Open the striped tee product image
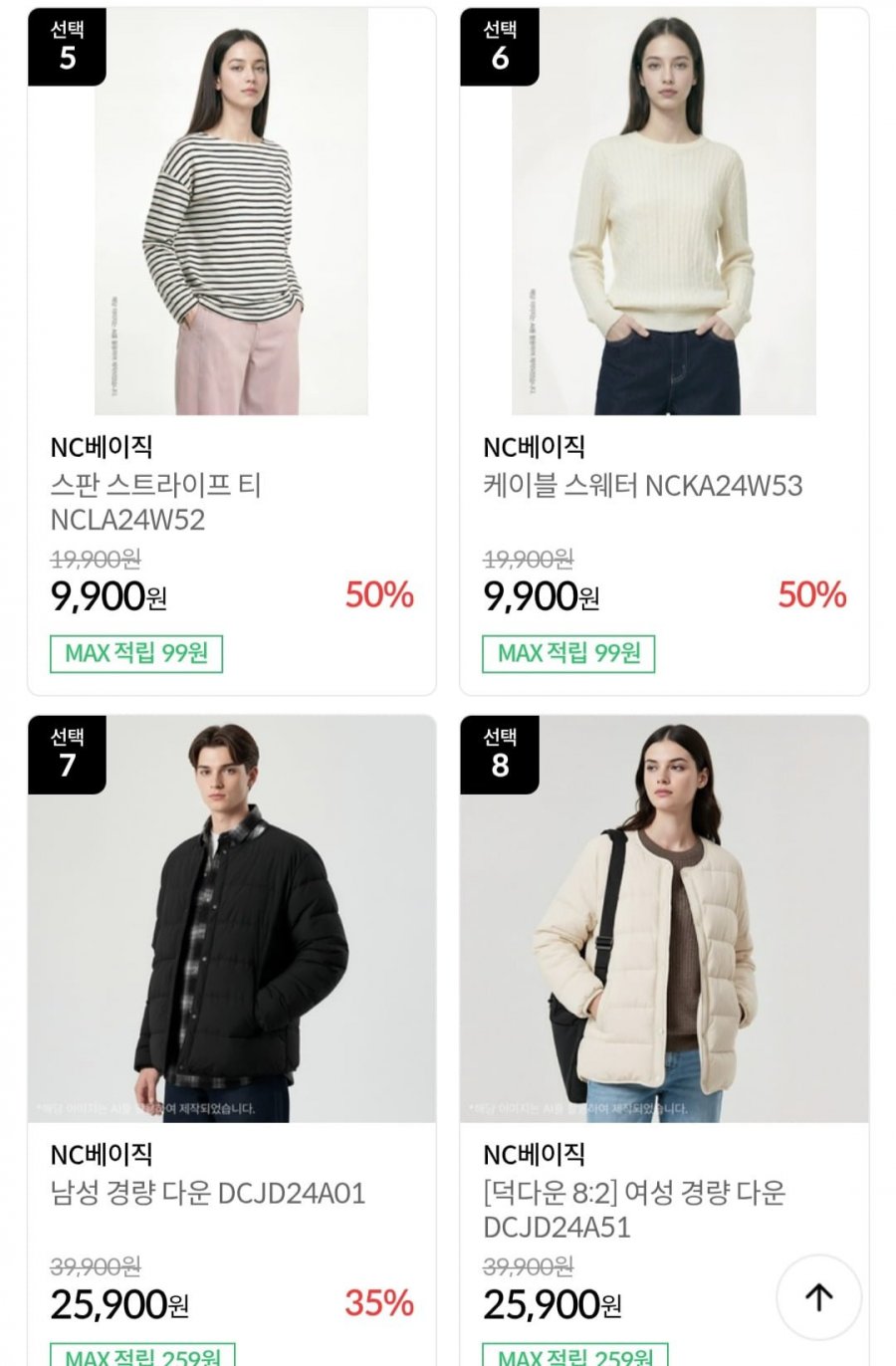This screenshot has height=1366, width=896. coord(231,211)
